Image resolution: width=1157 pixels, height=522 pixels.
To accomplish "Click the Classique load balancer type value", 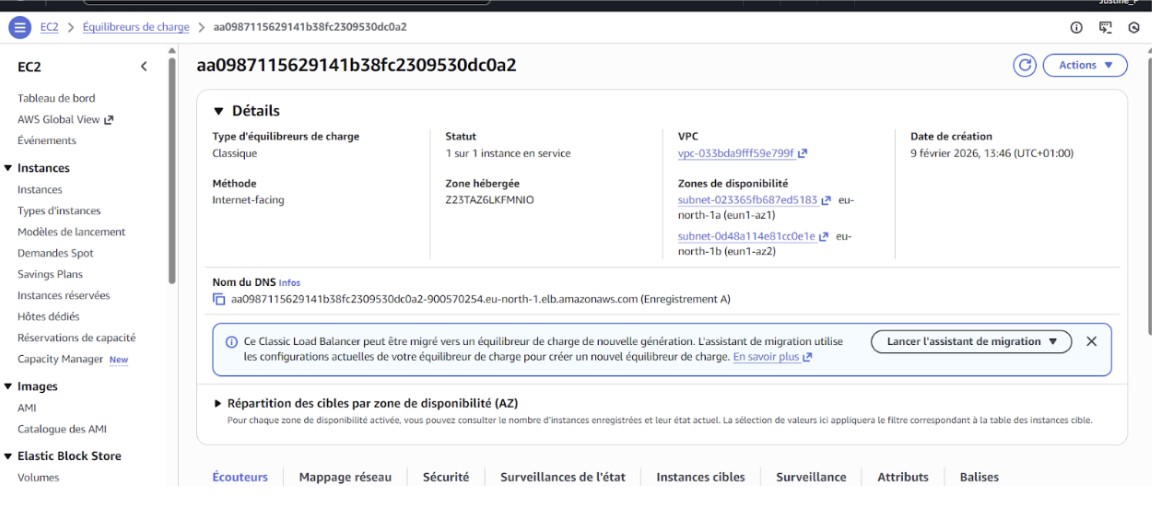I will tap(235, 154).
